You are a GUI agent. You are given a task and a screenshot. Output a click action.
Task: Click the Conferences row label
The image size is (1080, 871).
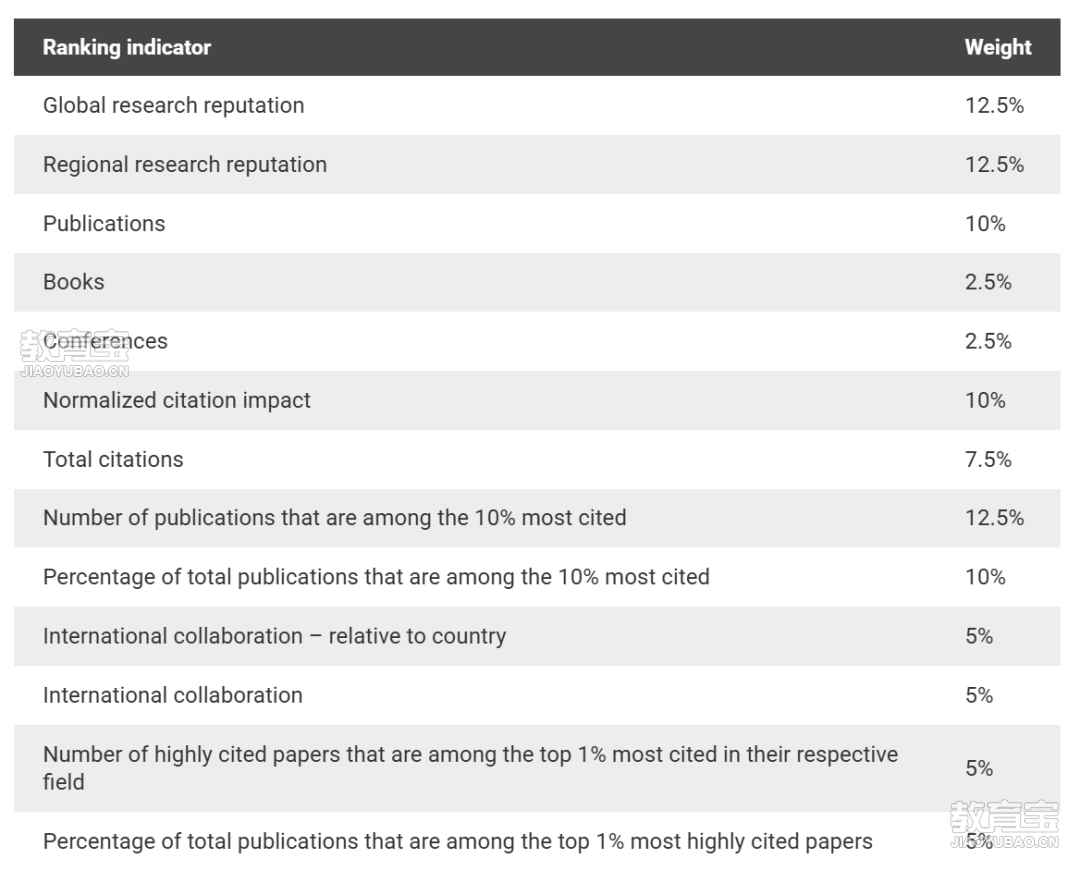click(x=105, y=341)
